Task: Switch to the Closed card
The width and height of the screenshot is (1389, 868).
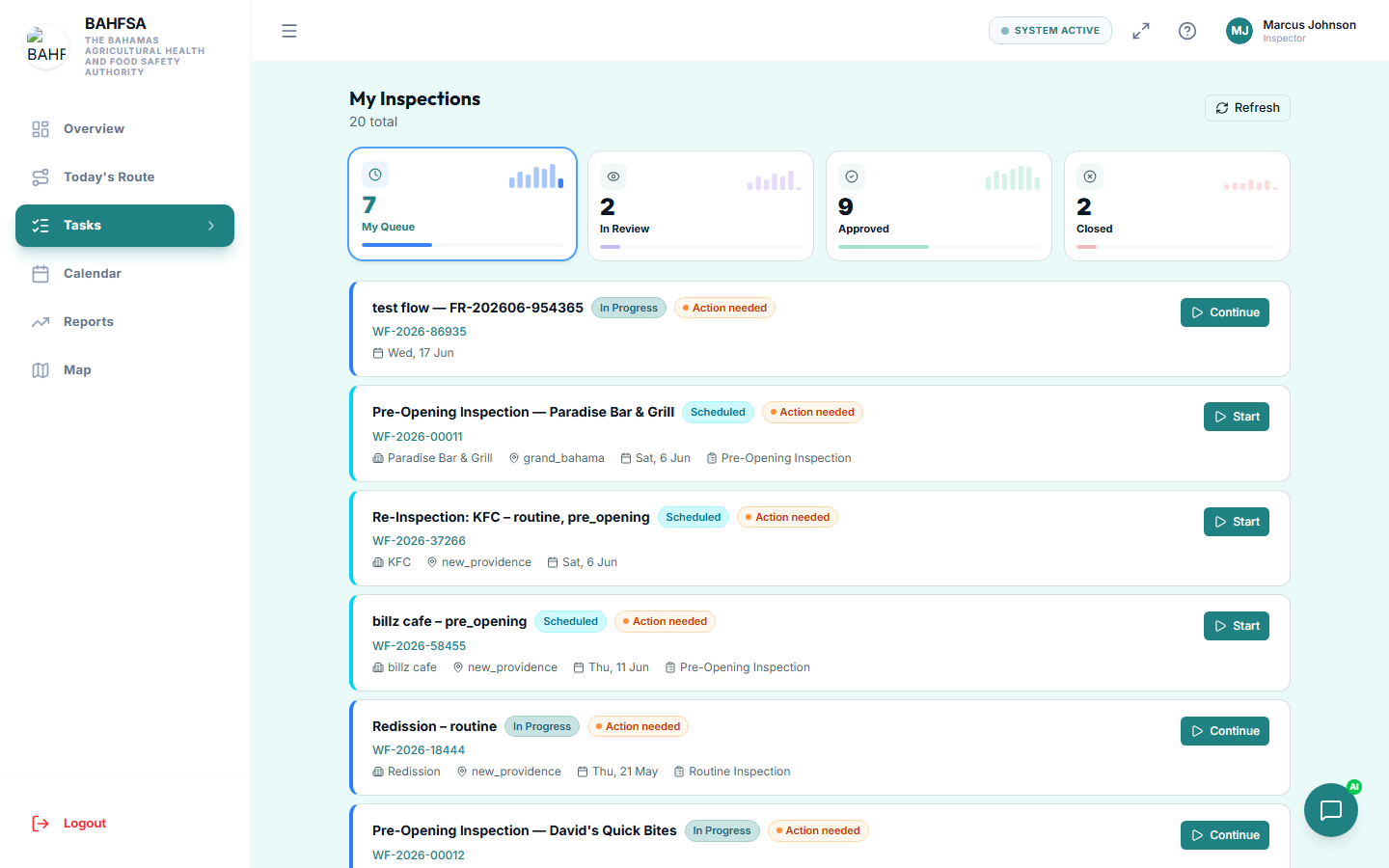Action: pos(1177,205)
